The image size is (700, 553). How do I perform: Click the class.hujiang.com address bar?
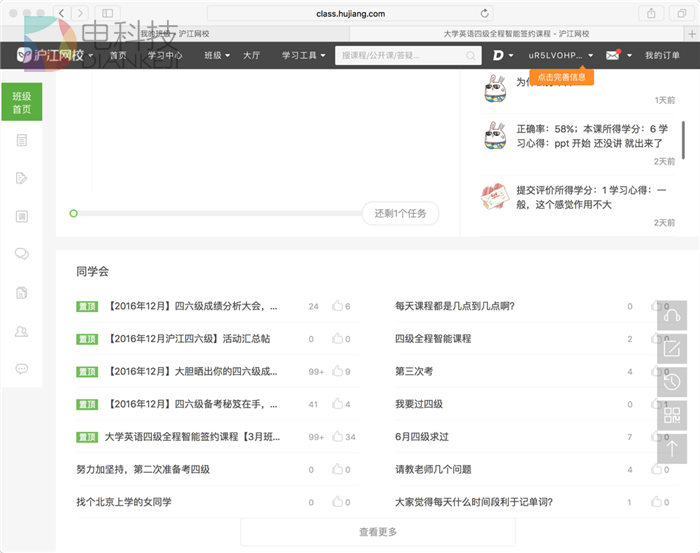[x=350, y=13]
